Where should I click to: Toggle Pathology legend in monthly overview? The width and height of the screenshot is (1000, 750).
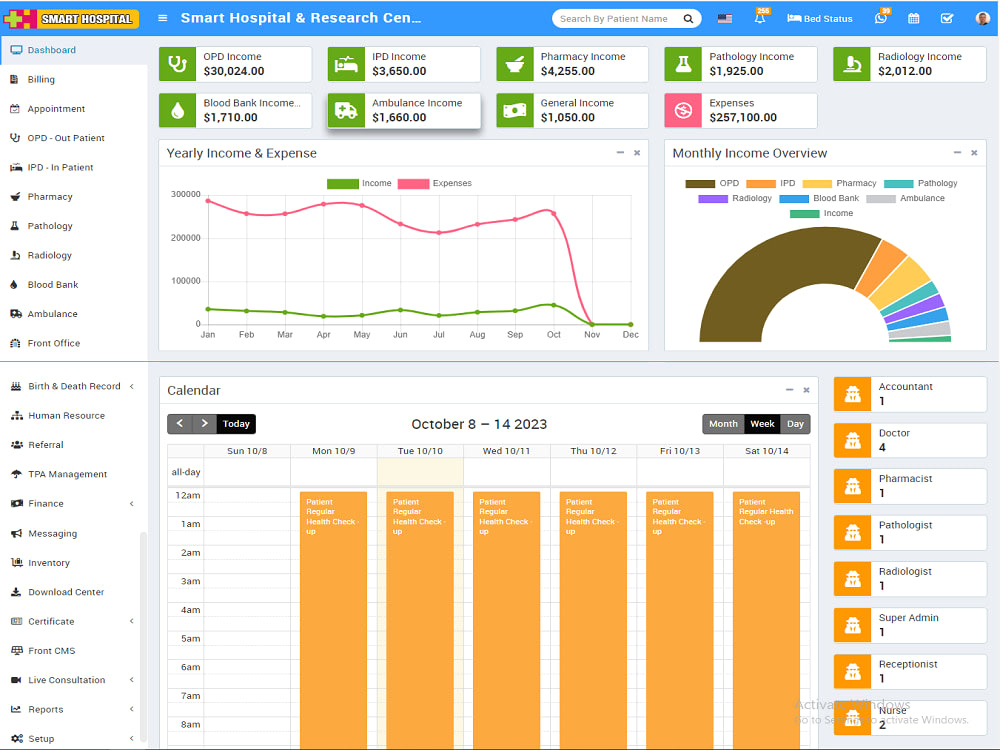pyautogui.click(x=920, y=183)
